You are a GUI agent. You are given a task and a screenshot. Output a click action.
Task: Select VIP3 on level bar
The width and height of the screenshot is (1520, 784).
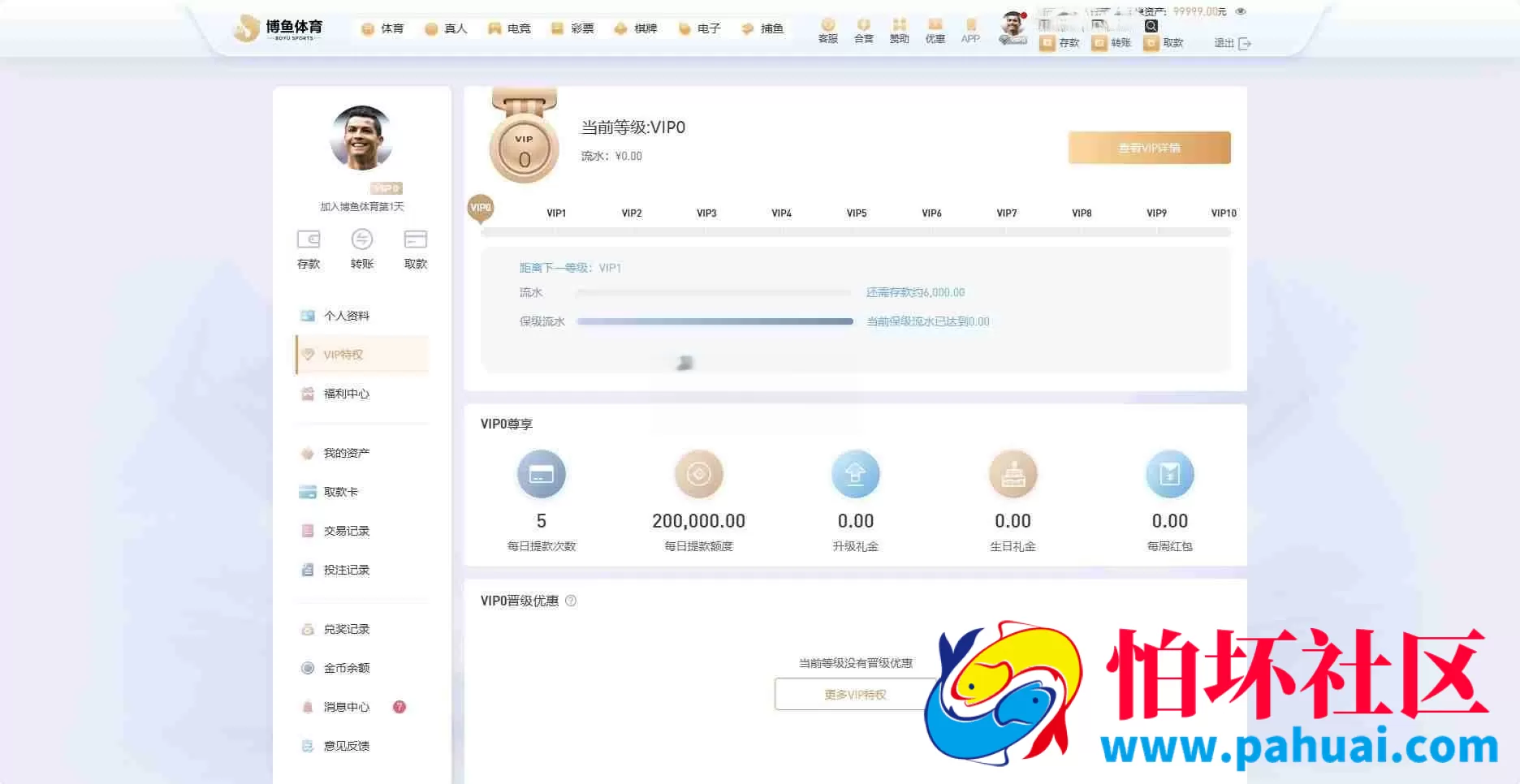[x=706, y=213]
